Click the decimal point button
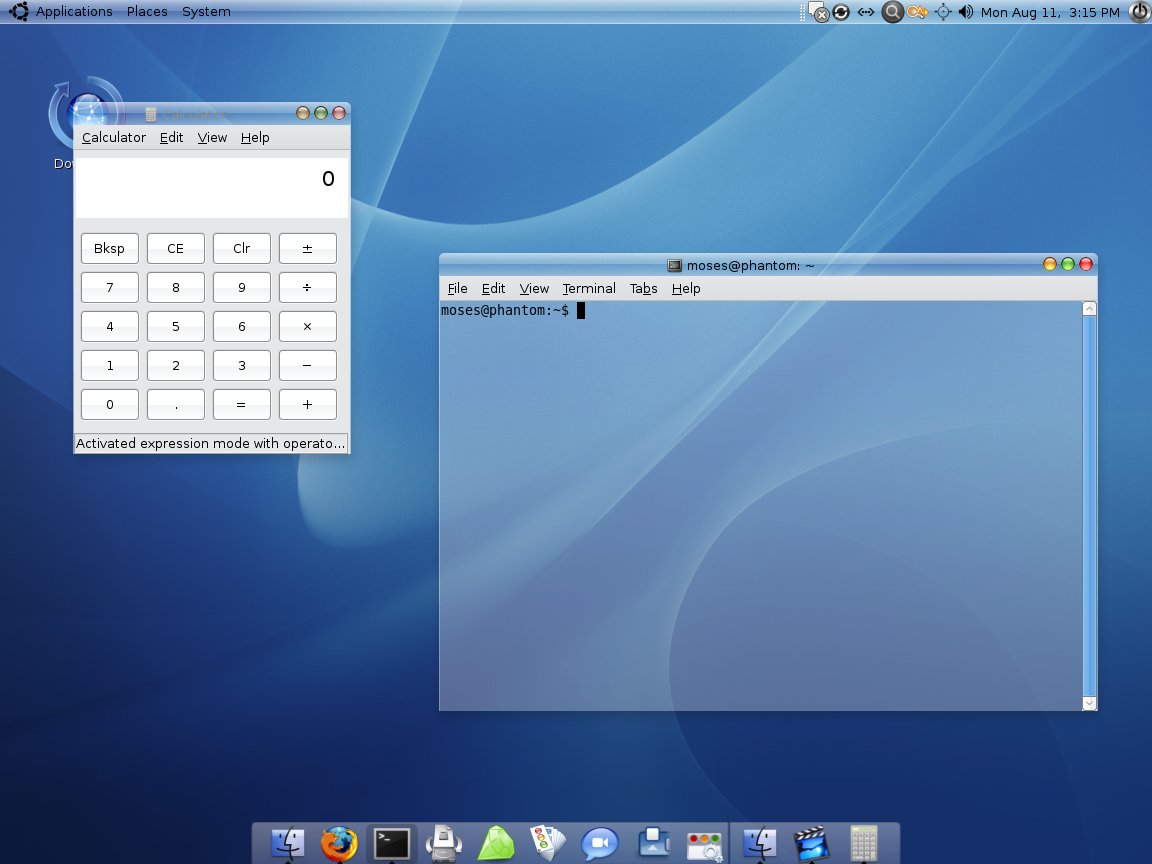Image resolution: width=1152 pixels, height=864 pixels. (176, 404)
